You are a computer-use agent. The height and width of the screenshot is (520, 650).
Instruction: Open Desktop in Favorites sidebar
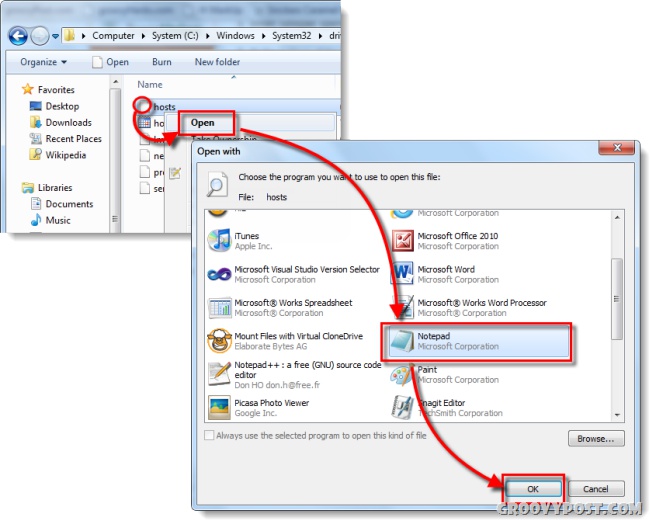coord(54,106)
